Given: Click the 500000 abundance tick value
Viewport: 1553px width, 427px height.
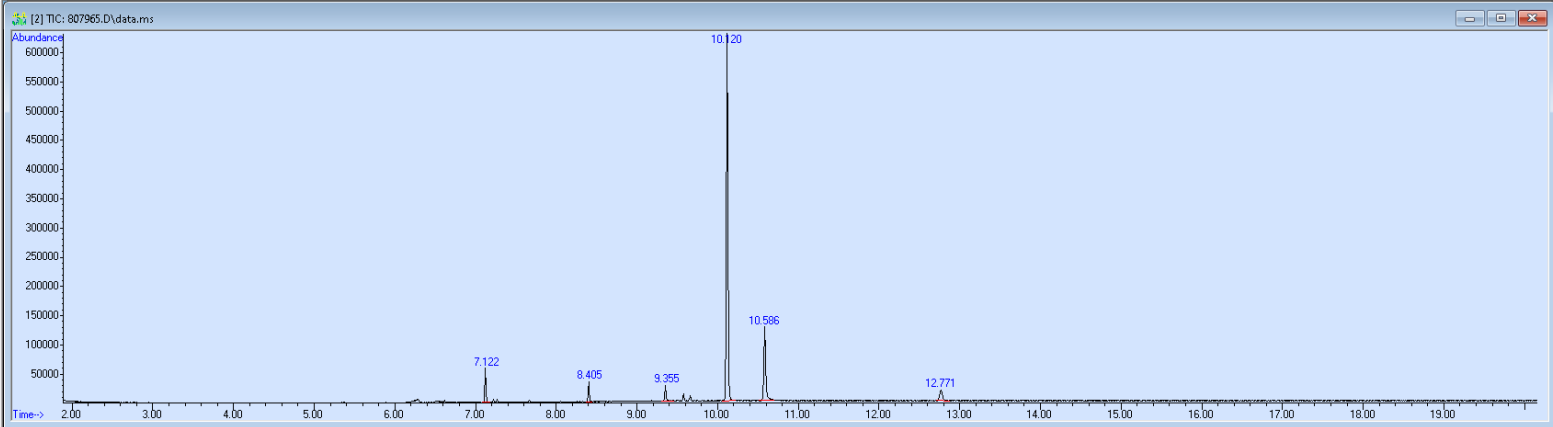Looking at the screenshot, I should 43,110.
